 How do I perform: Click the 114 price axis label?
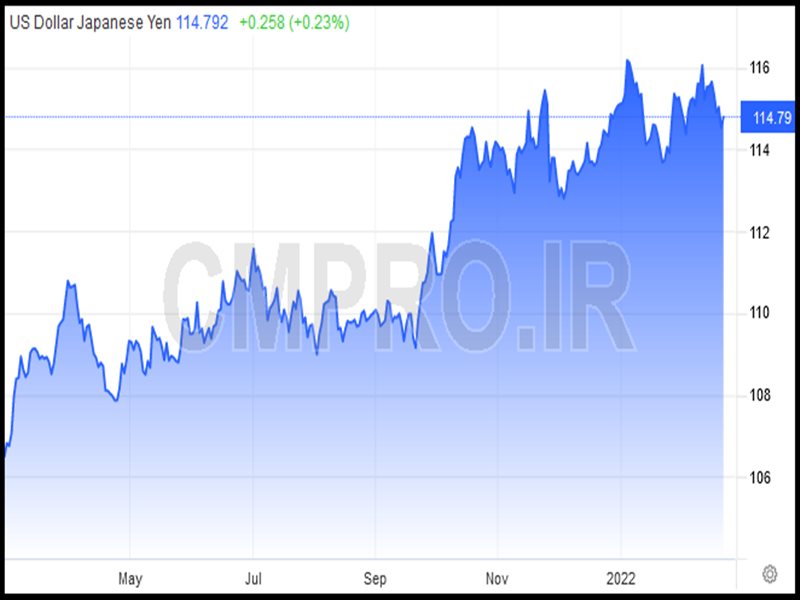[x=759, y=150]
